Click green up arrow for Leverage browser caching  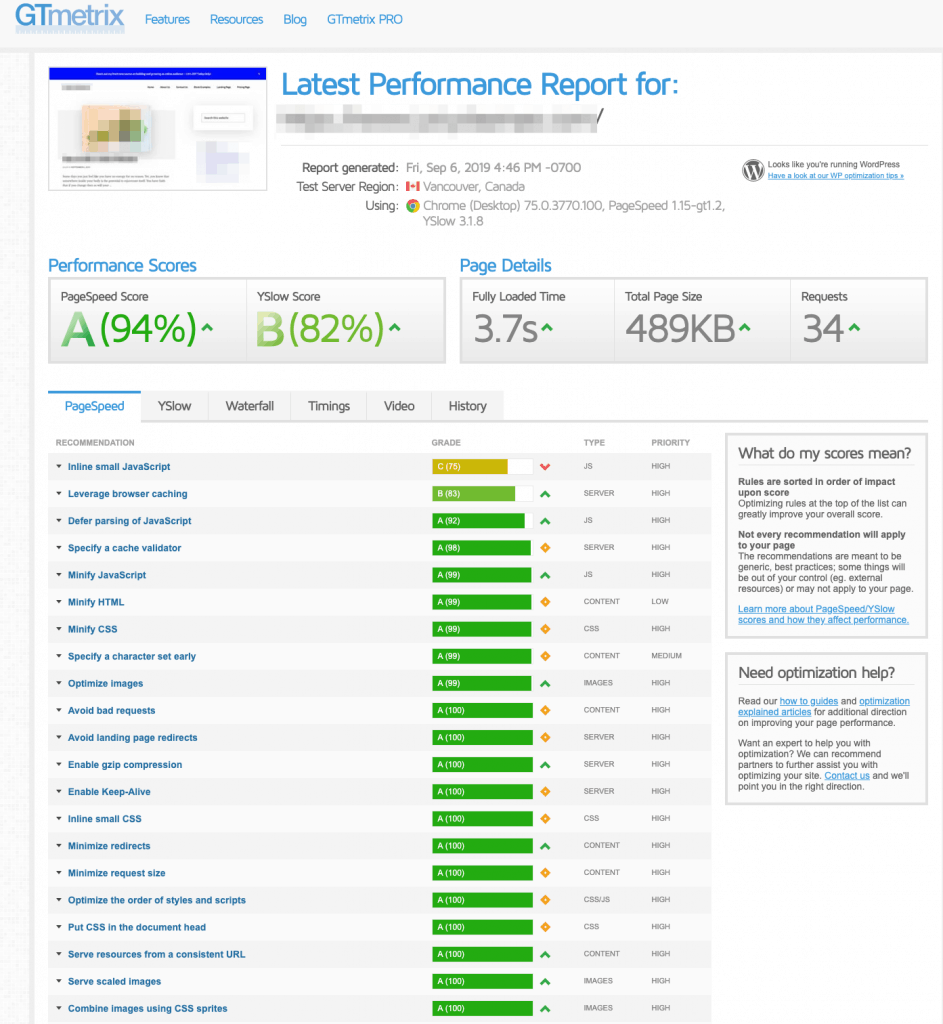(x=545, y=494)
